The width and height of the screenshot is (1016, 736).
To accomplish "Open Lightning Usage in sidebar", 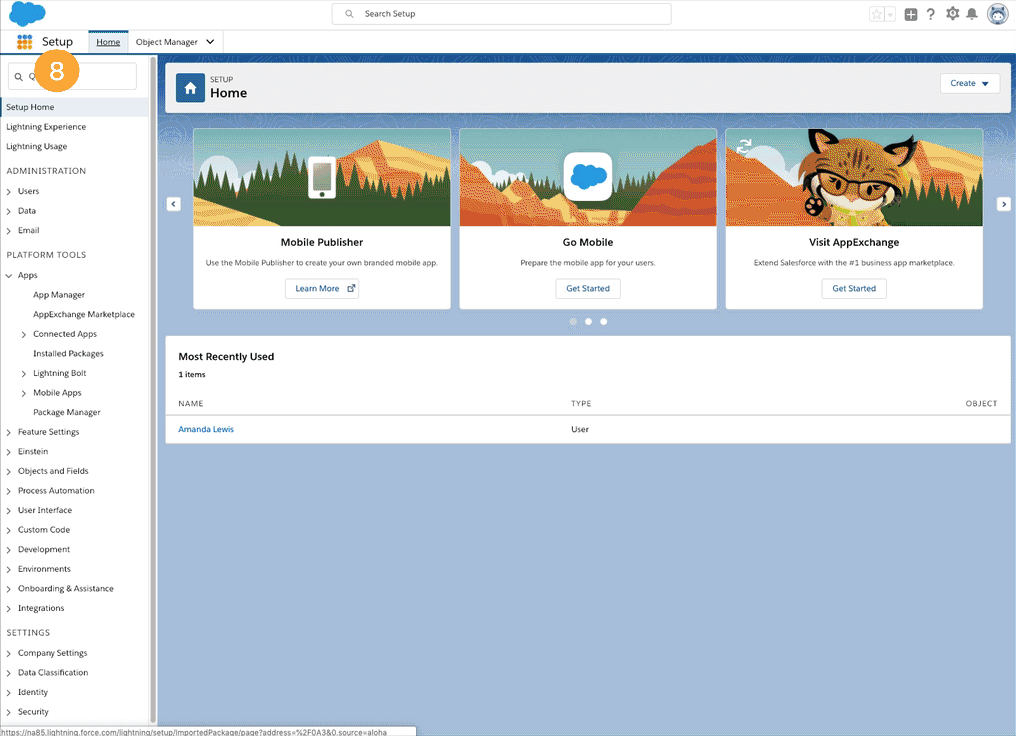I will tap(37, 146).
